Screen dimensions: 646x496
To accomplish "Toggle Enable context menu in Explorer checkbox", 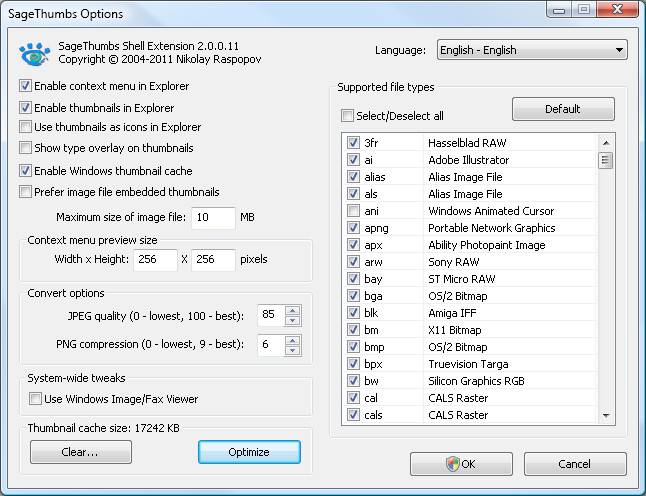I will (x=25, y=86).
